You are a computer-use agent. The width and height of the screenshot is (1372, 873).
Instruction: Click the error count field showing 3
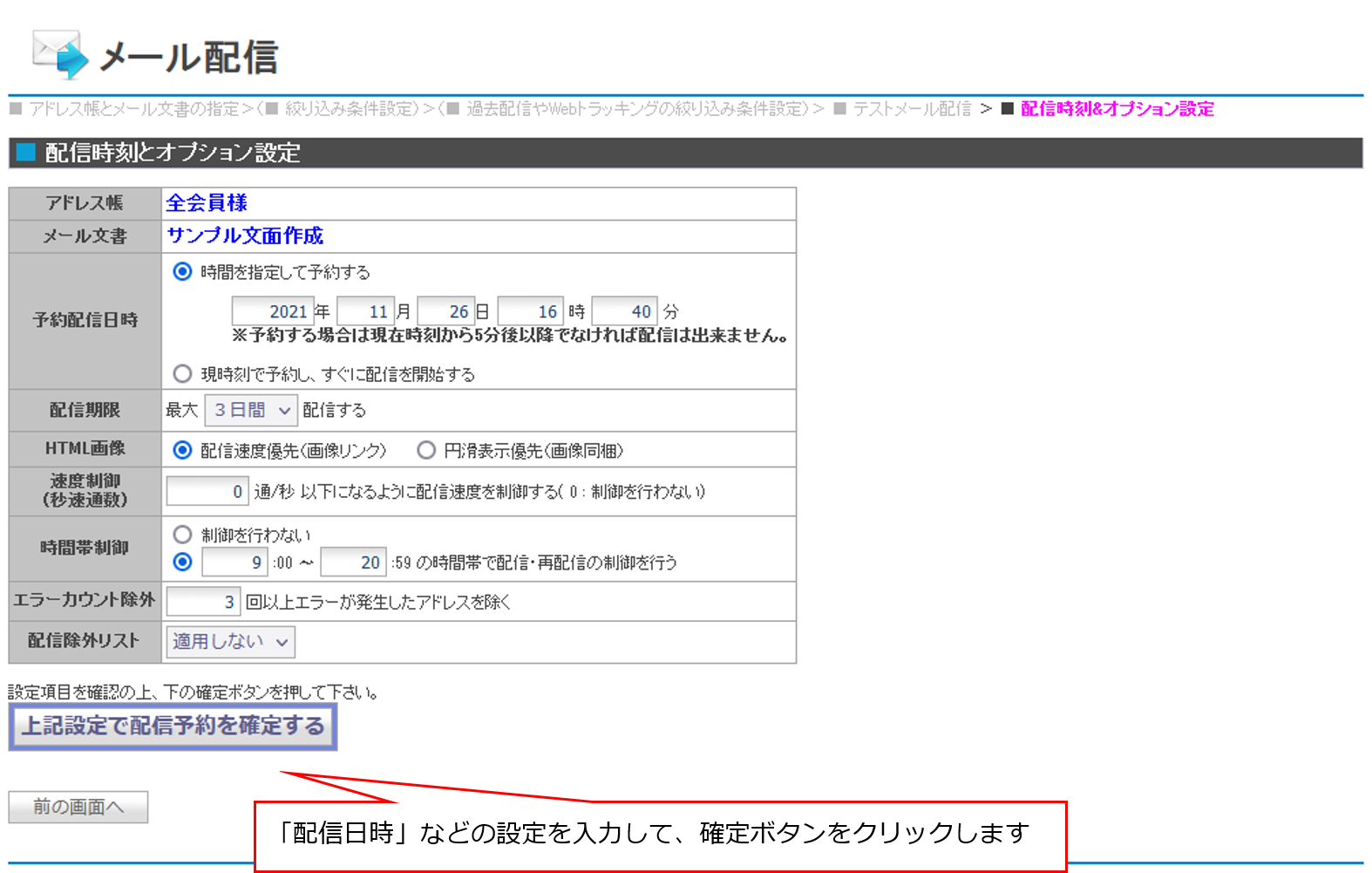(x=203, y=602)
